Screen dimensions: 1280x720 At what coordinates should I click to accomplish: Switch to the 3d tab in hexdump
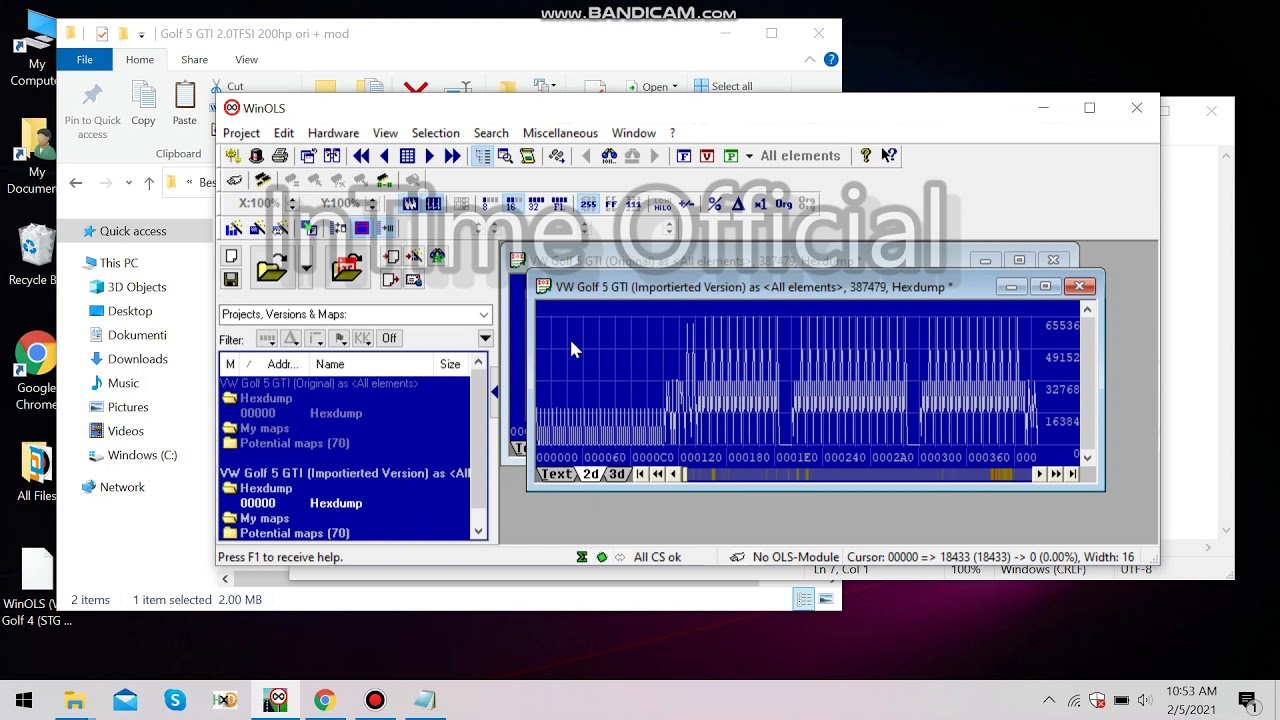click(x=617, y=474)
